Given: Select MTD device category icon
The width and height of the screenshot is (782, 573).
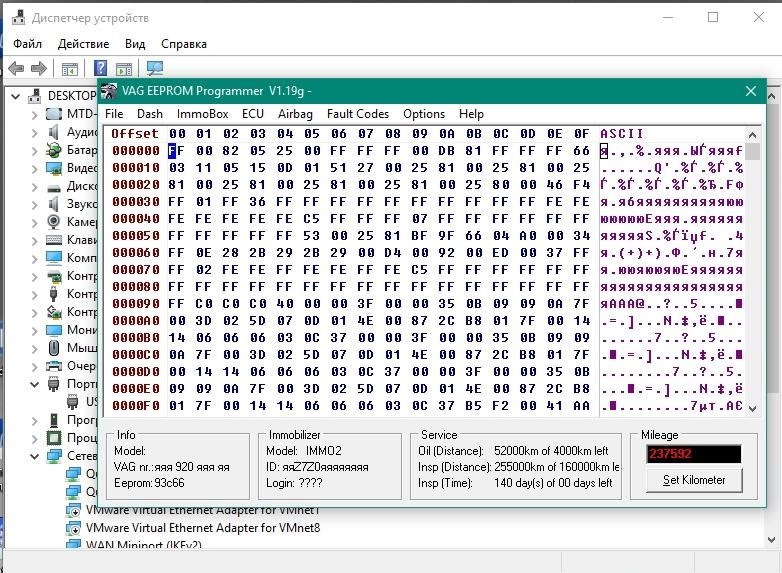Looking at the screenshot, I should point(54,114).
